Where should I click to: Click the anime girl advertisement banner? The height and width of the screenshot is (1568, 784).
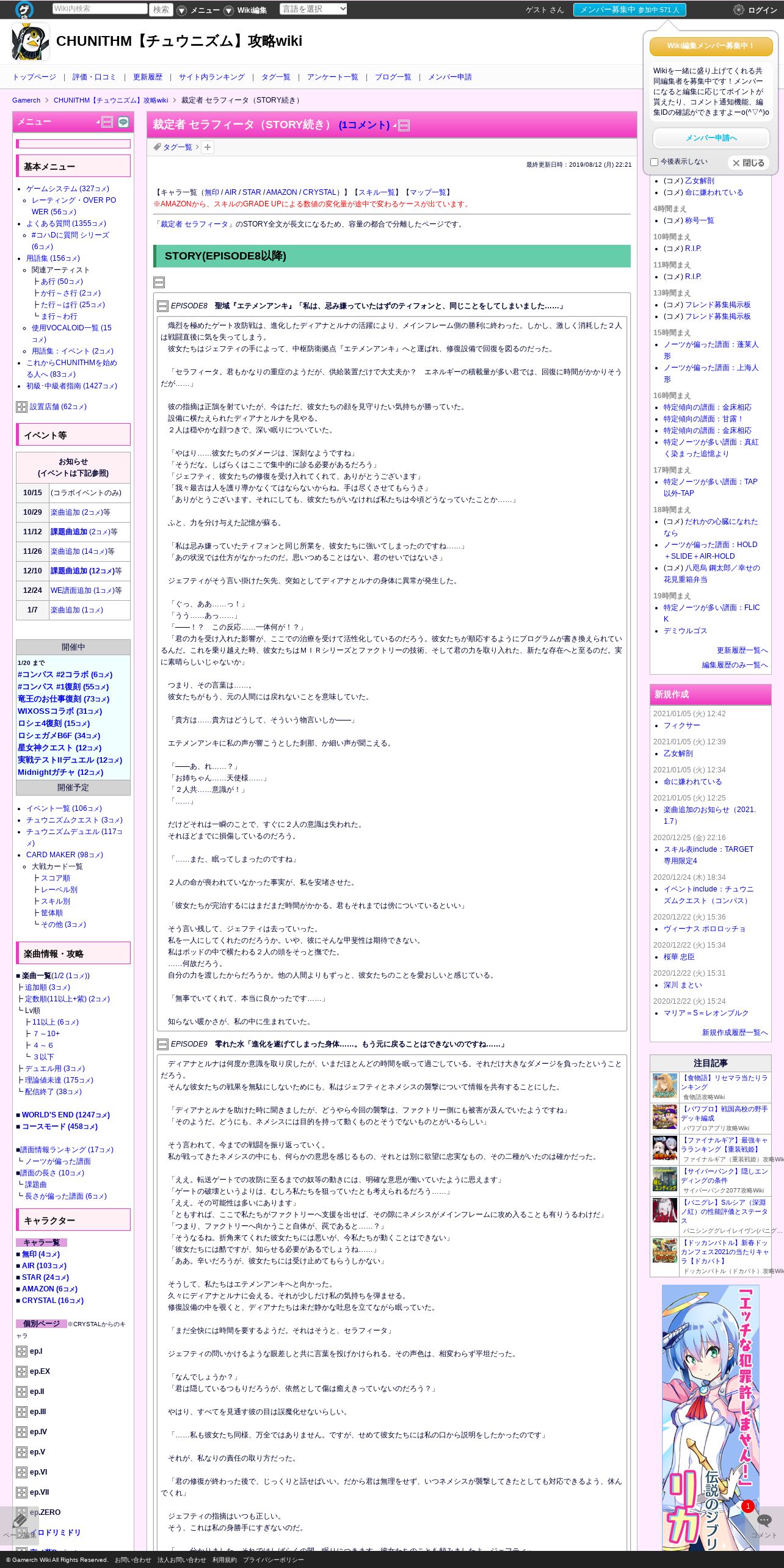[711, 1417]
